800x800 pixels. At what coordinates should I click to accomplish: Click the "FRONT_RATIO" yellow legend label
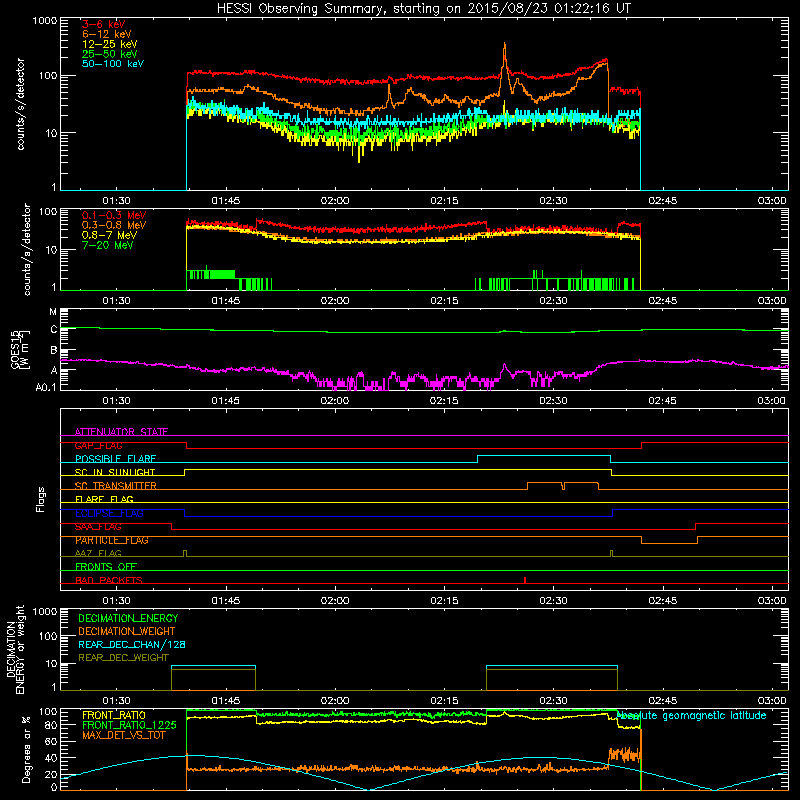(114, 715)
